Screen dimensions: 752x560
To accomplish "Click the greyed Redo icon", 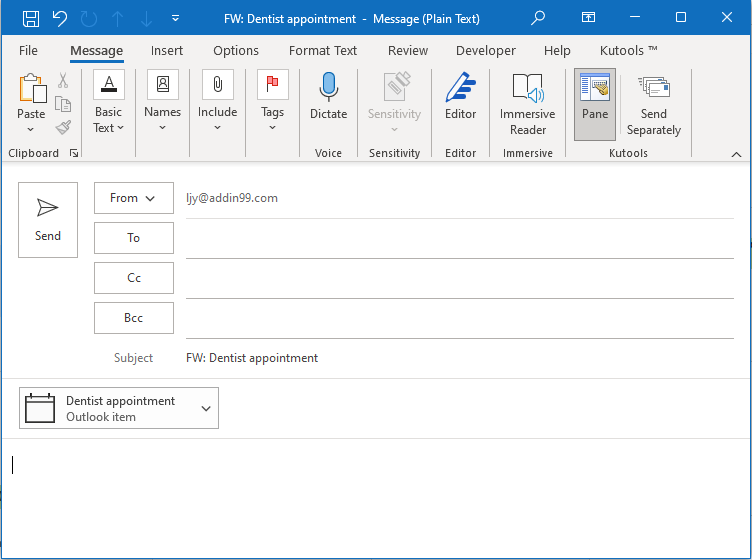I will click(89, 19).
